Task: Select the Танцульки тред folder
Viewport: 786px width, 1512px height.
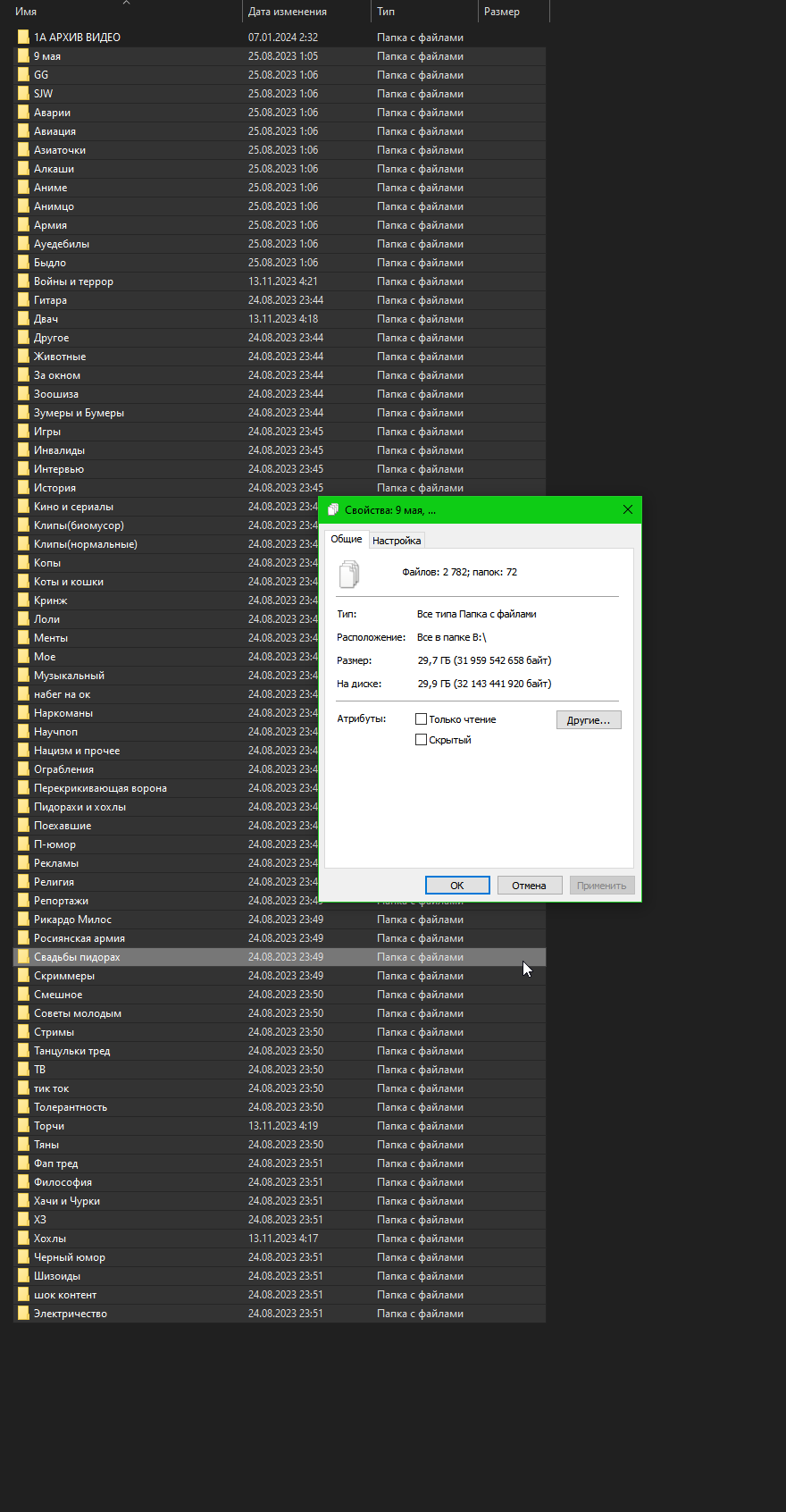Action: (x=72, y=1051)
